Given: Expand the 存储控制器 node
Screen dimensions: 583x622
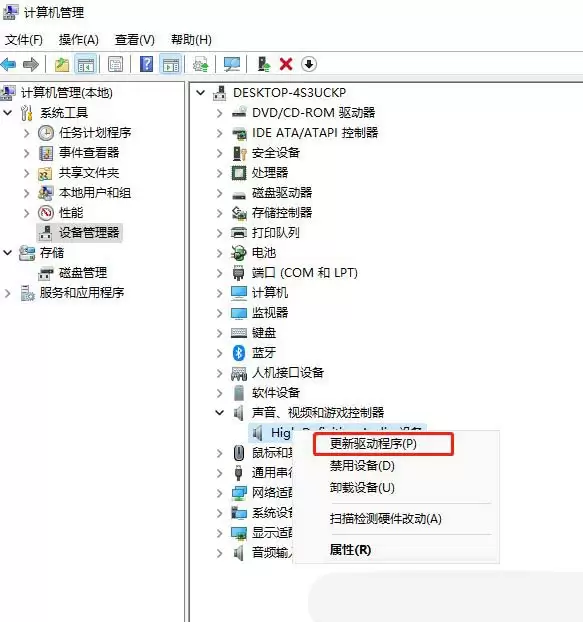Looking at the screenshot, I should pos(219,213).
